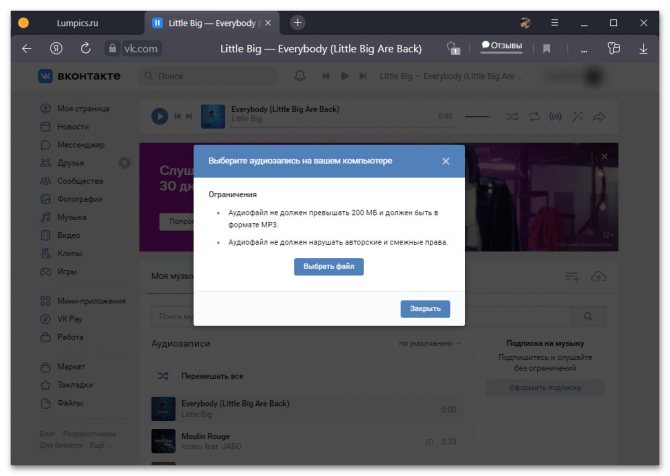670x476 pixels.
Task: Click play in top header player
Action: coord(345,76)
